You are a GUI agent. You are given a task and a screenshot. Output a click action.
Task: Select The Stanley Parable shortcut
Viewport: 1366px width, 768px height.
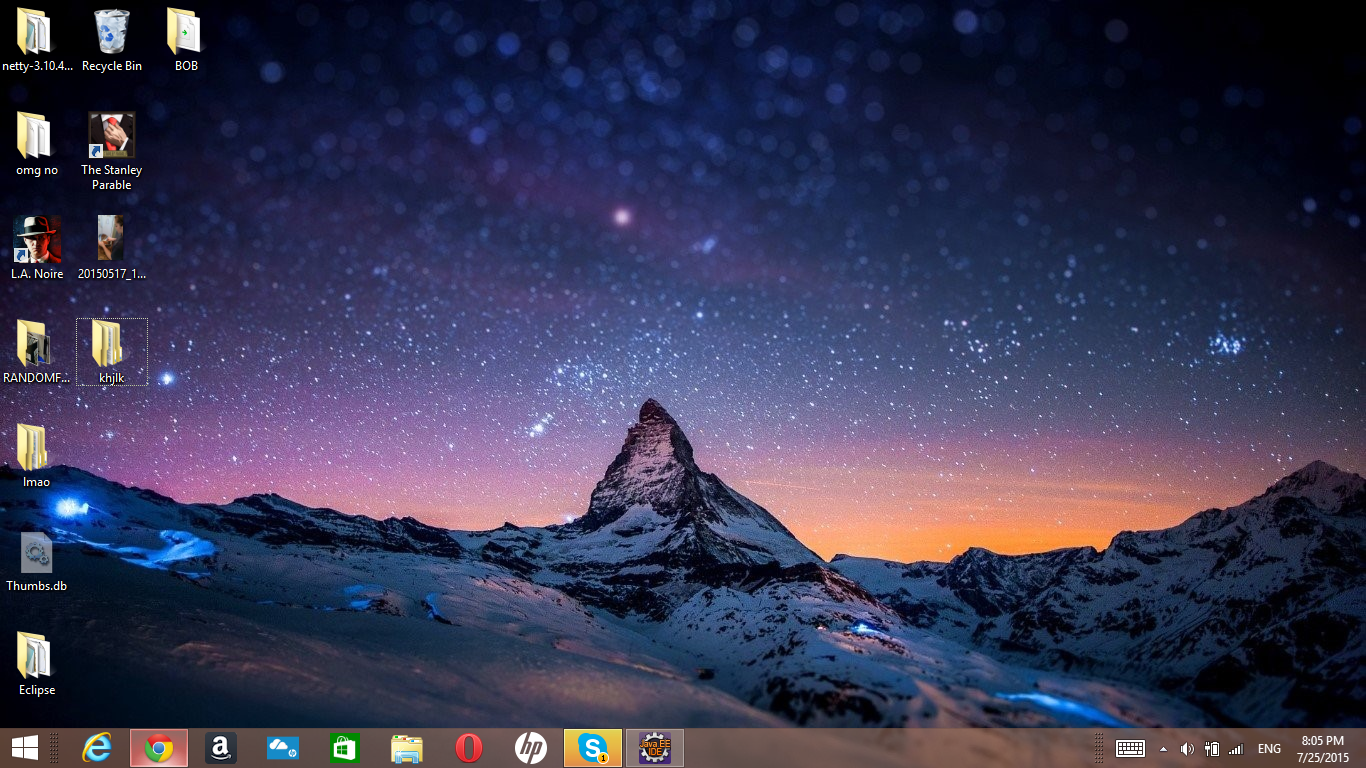click(x=112, y=150)
